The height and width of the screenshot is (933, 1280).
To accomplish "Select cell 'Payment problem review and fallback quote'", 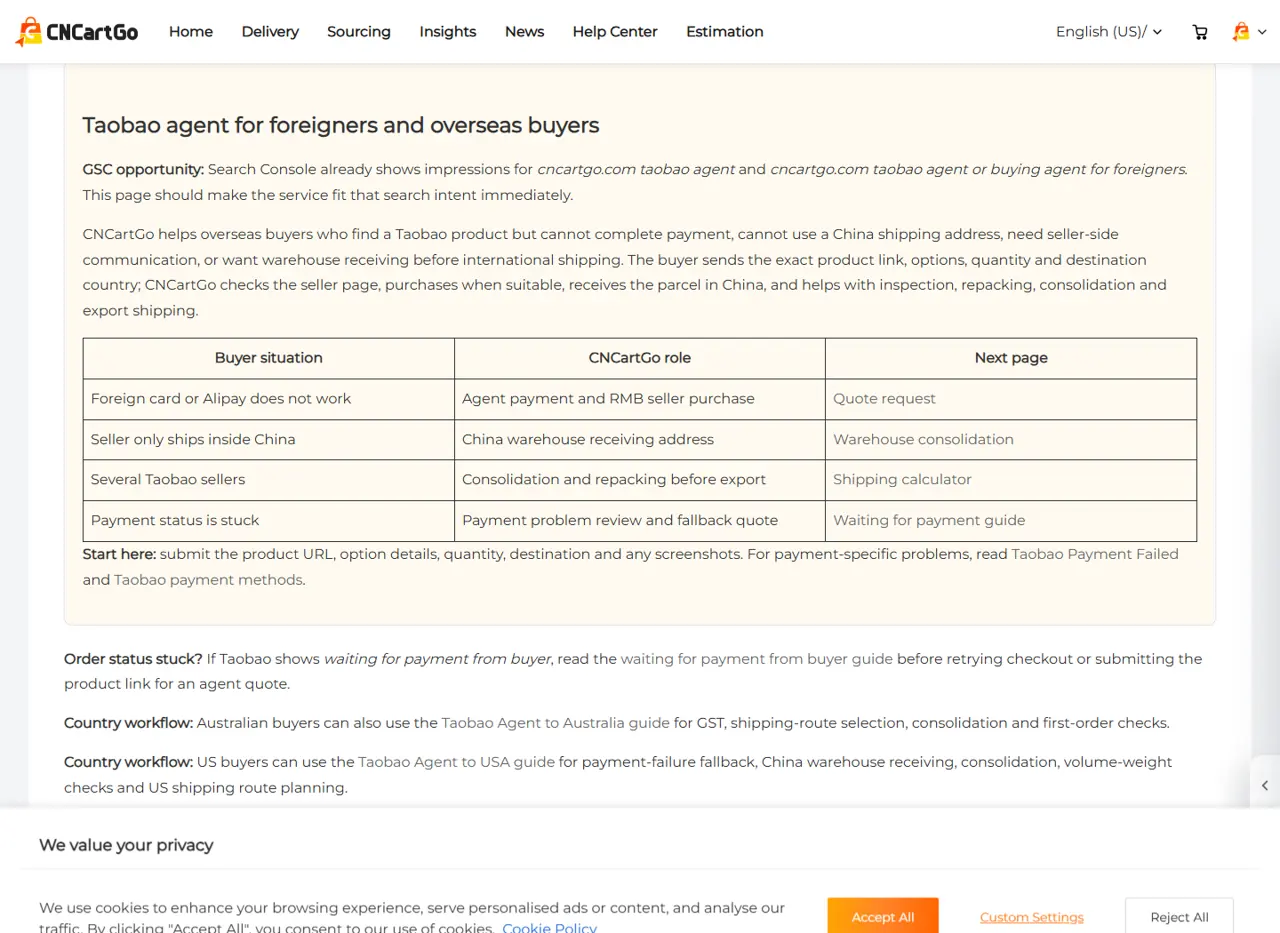I will (x=640, y=521).
